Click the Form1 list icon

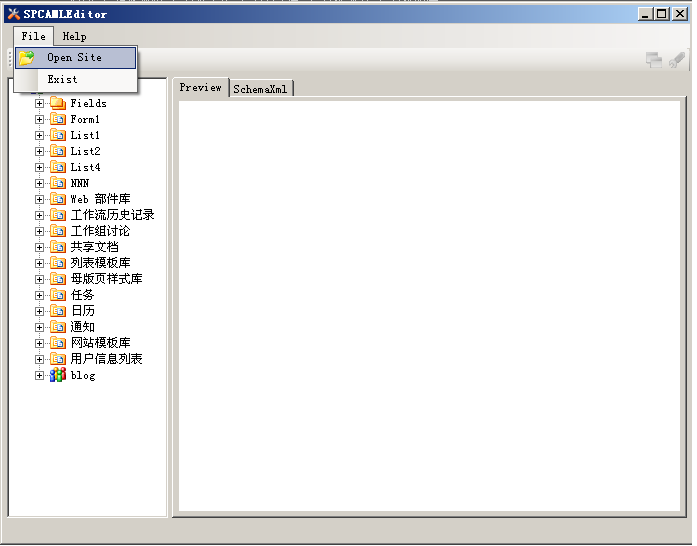pos(58,119)
